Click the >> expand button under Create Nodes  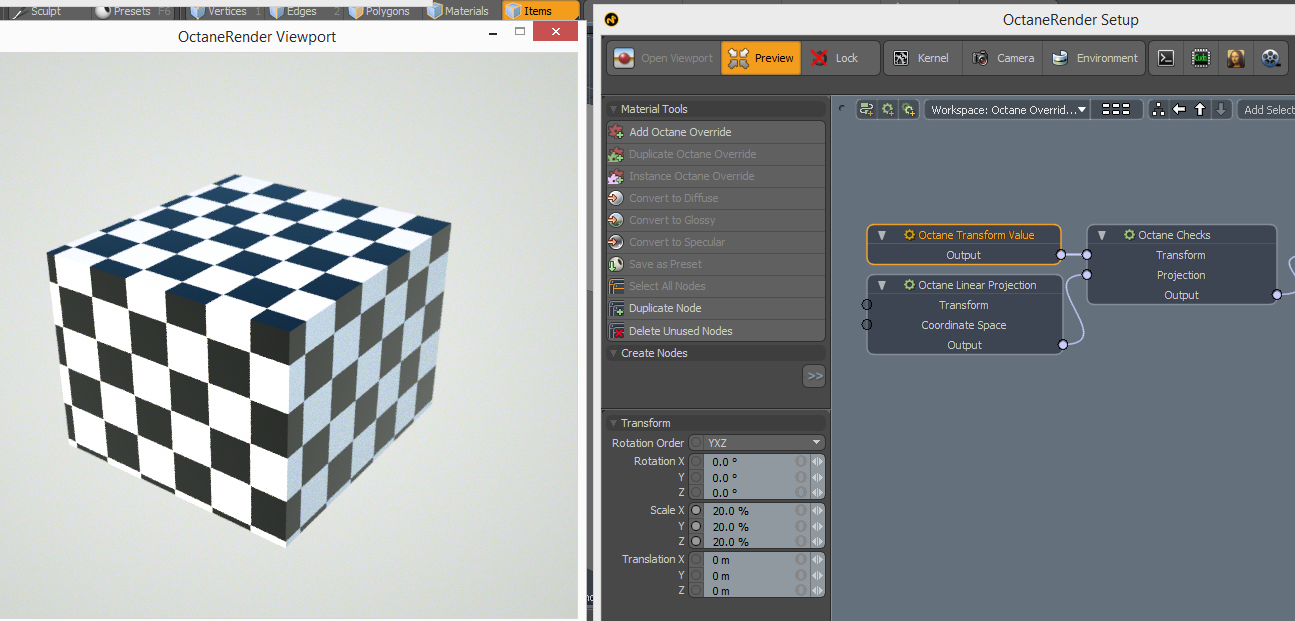point(814,376)
